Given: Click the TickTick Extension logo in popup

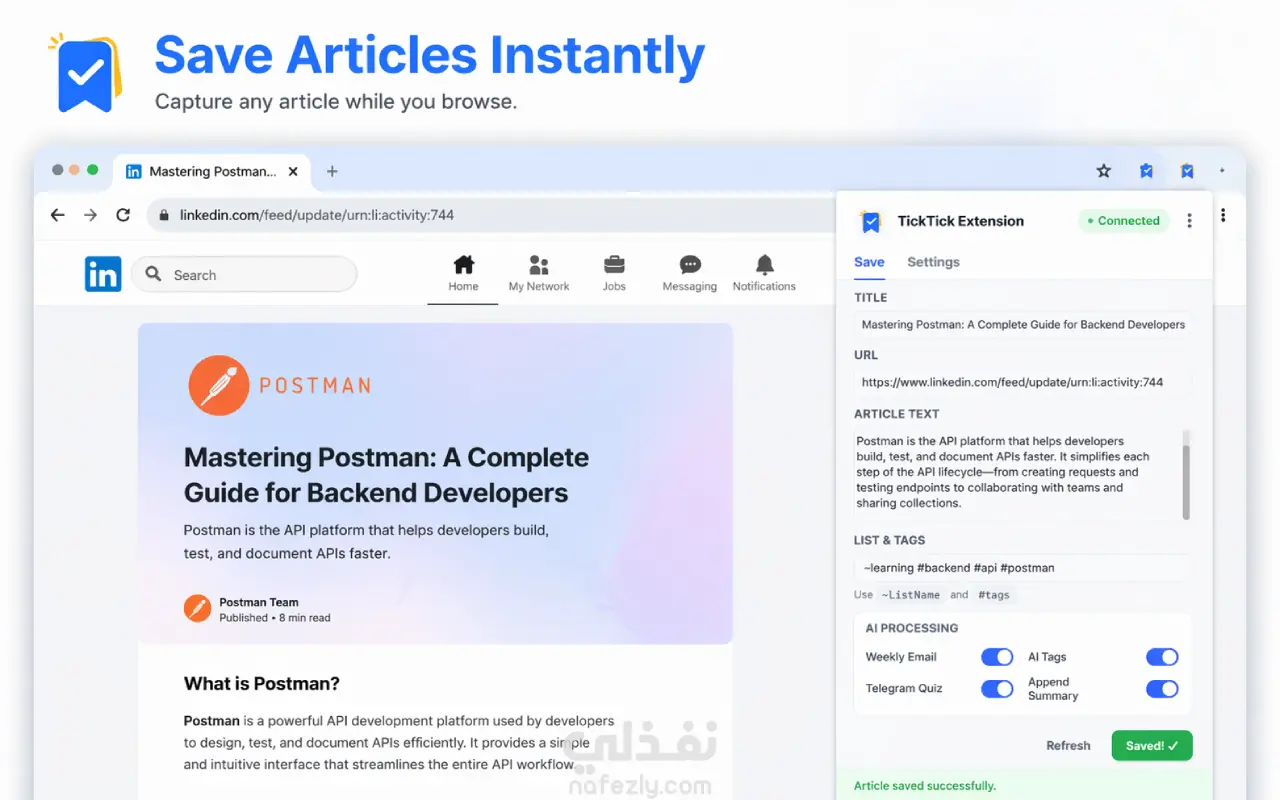Looking at the screenshot, I should click(871, 221).
